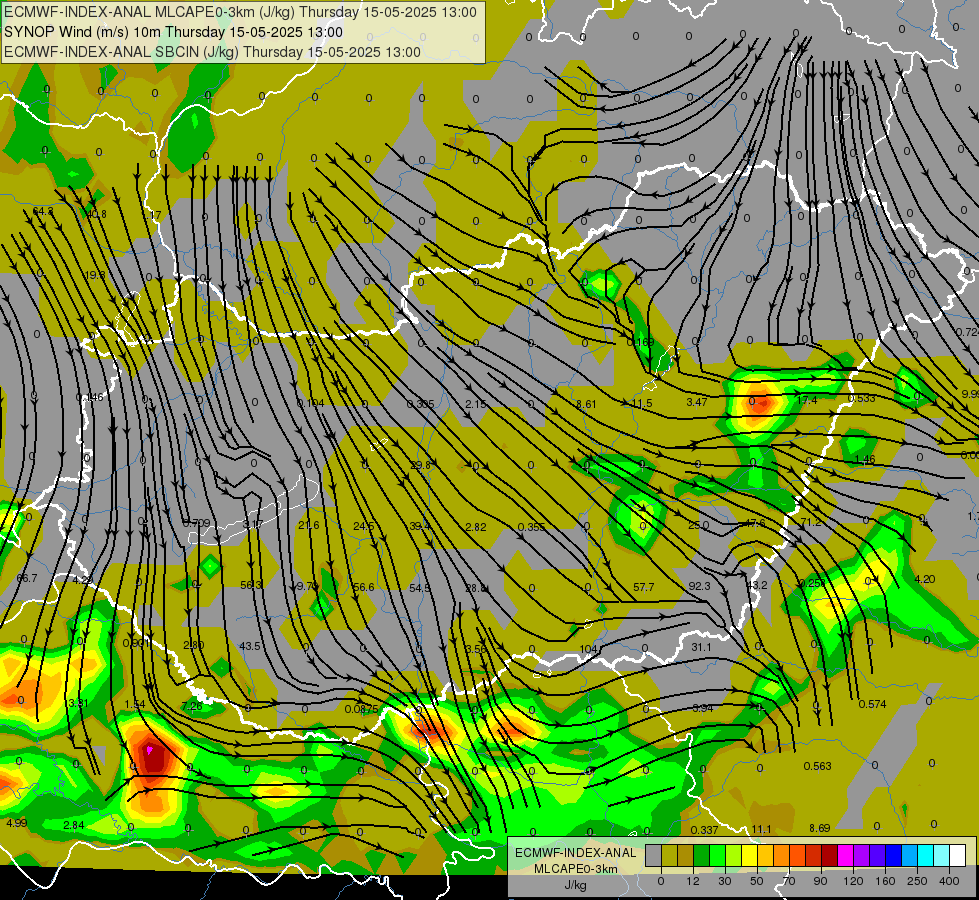Click legend tick label '12'
The width and height of the screenshot is (979, 900).
coord(693,881)
